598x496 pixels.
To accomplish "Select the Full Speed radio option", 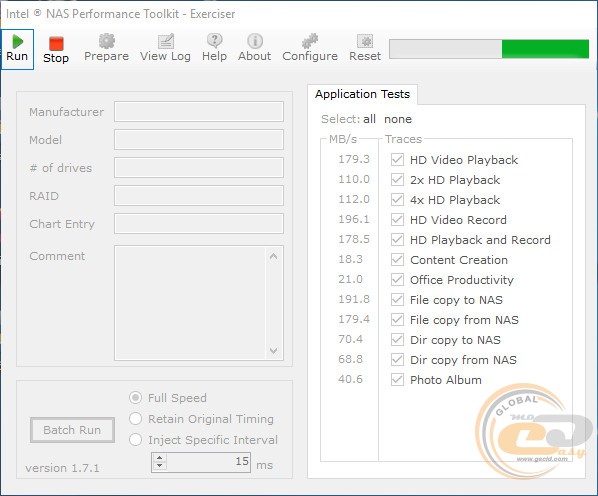I will click(x=135, y=398).
